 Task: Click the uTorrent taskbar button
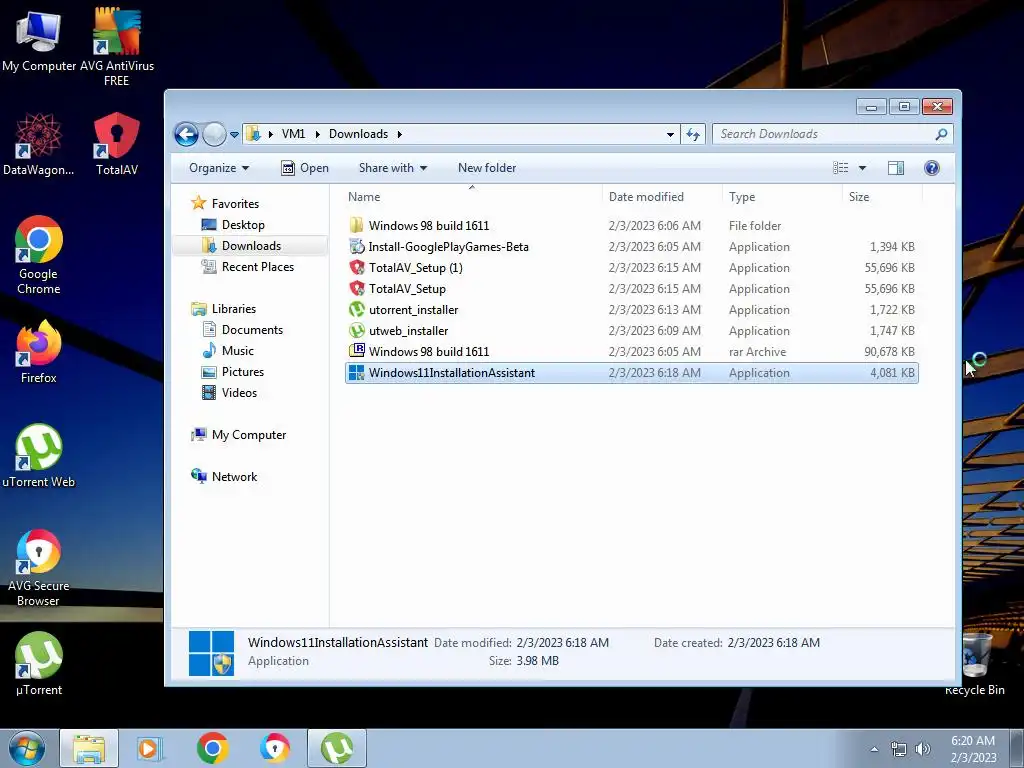pyautogui.click(x=337, y=748)
